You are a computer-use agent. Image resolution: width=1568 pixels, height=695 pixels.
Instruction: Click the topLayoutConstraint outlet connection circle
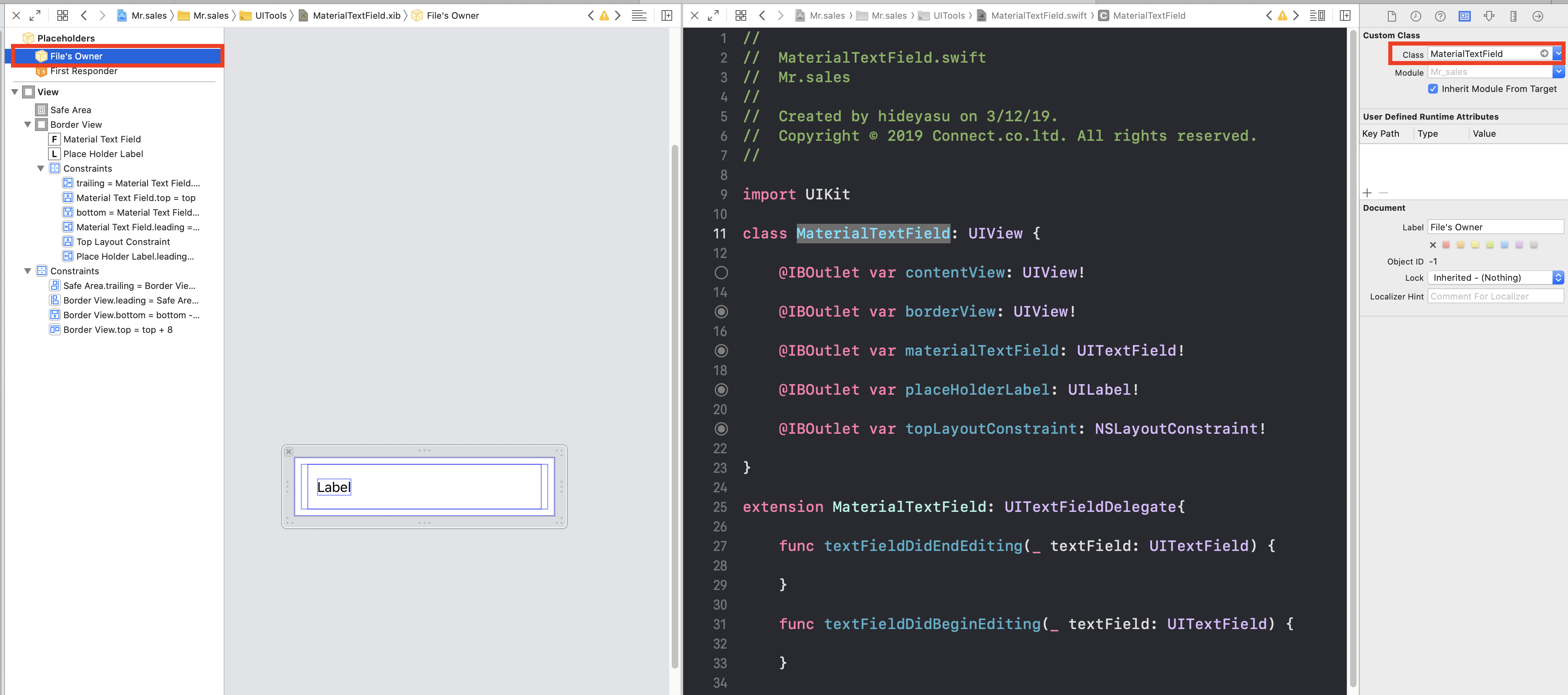pyautogui.click(x=721, y=429)
